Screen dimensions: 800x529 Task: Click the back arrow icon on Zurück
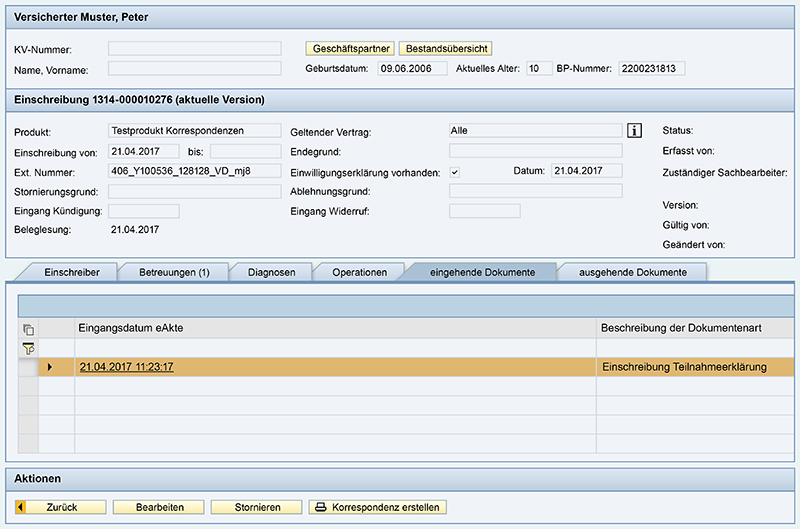(x=22, y=507)
